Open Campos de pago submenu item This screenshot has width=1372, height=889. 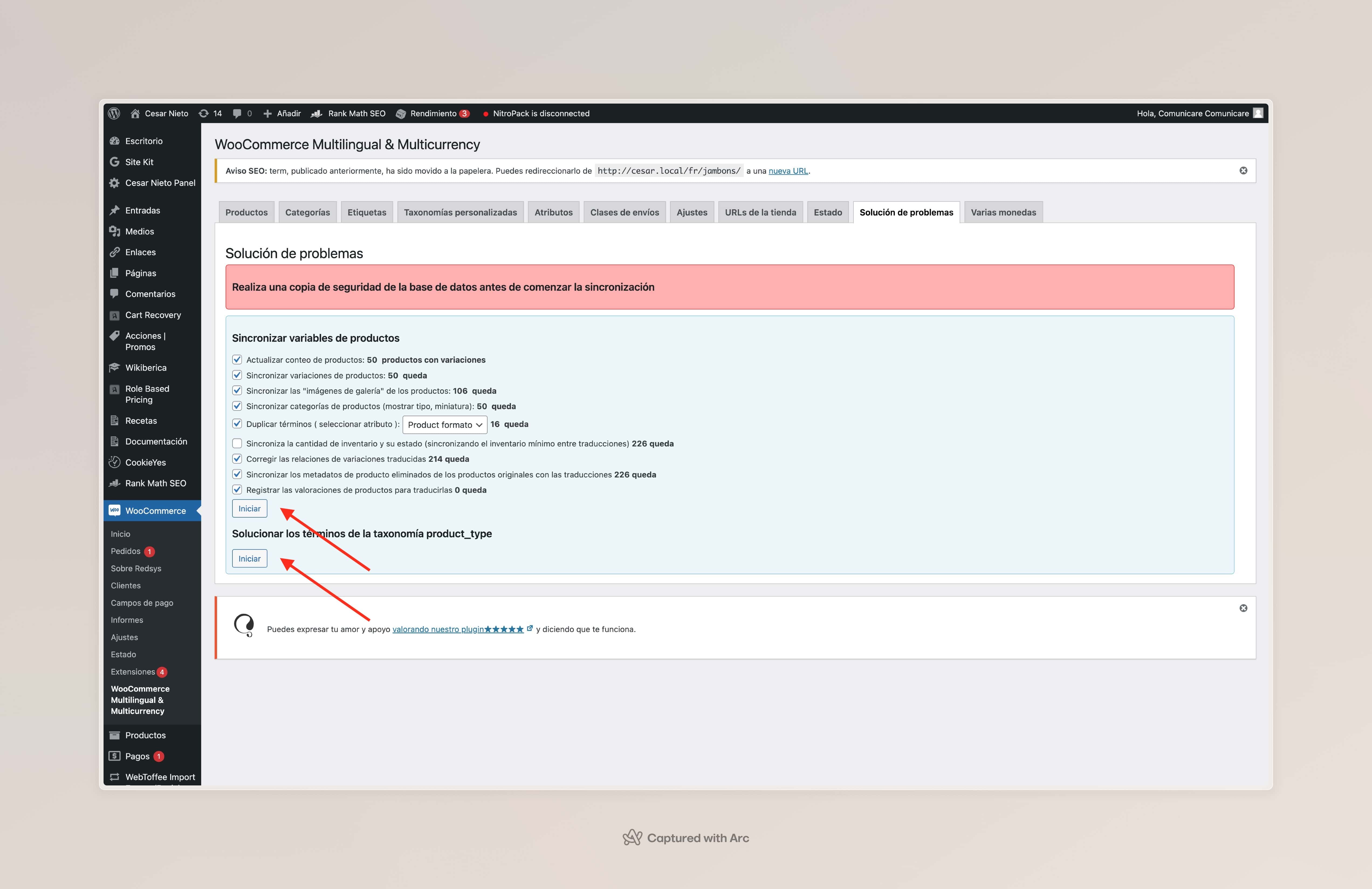(x=142, y=603)
